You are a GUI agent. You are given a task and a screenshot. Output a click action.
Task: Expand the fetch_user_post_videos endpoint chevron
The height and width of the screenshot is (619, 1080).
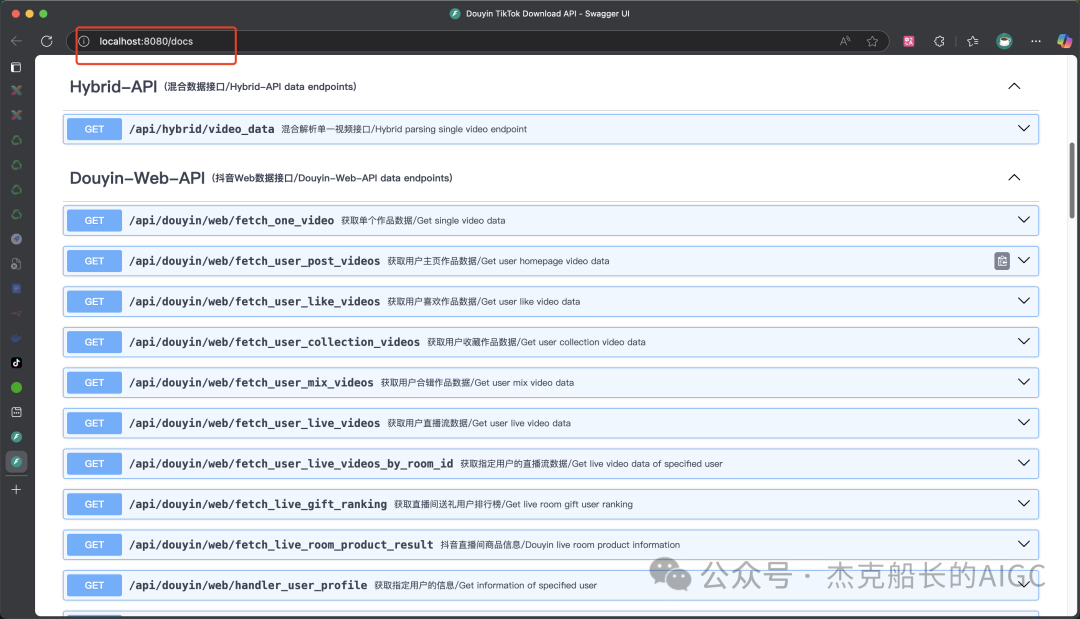[x=1024, y=261]
